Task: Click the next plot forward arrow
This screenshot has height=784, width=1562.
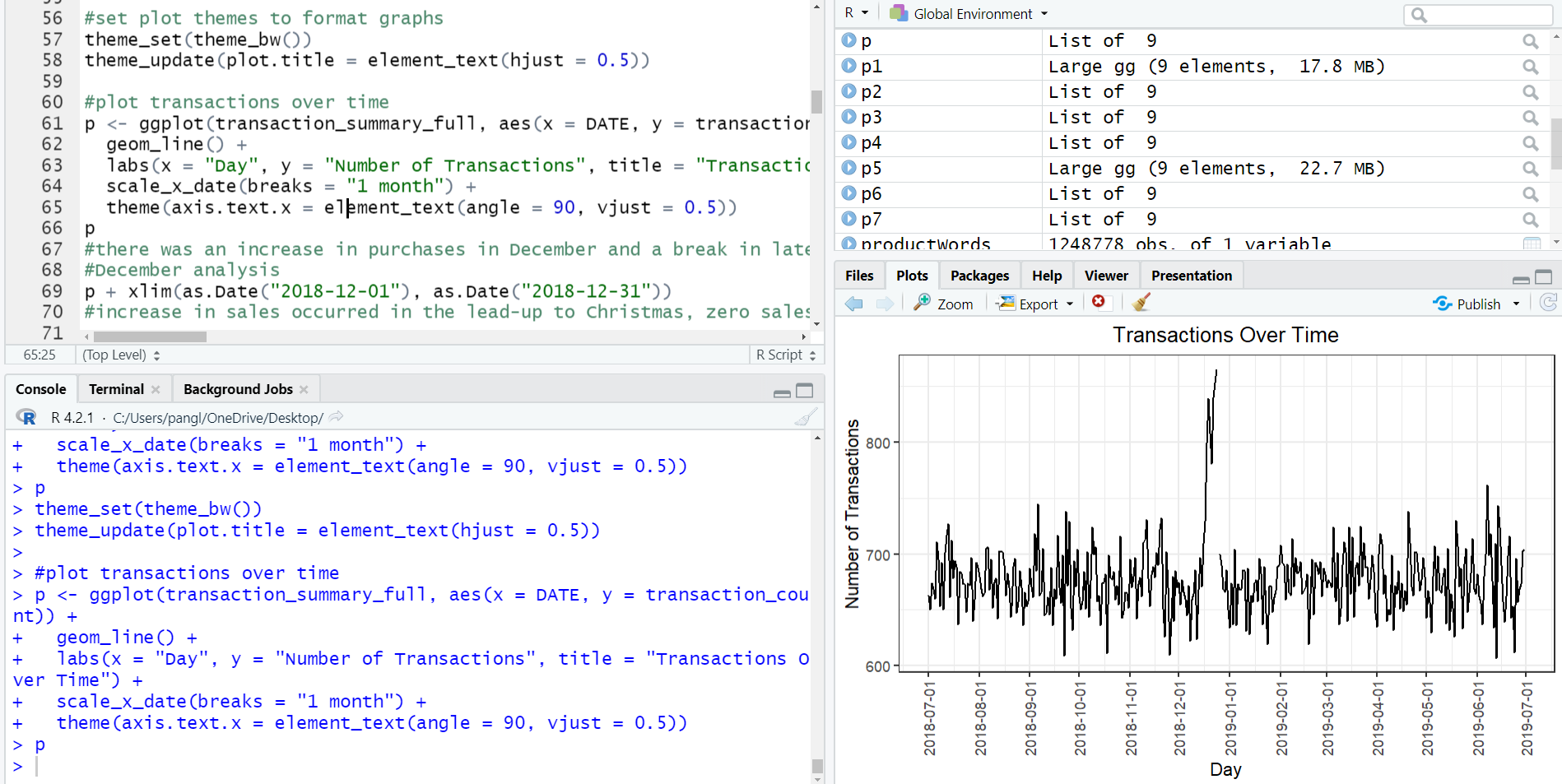Action: [x=885, y=304]
